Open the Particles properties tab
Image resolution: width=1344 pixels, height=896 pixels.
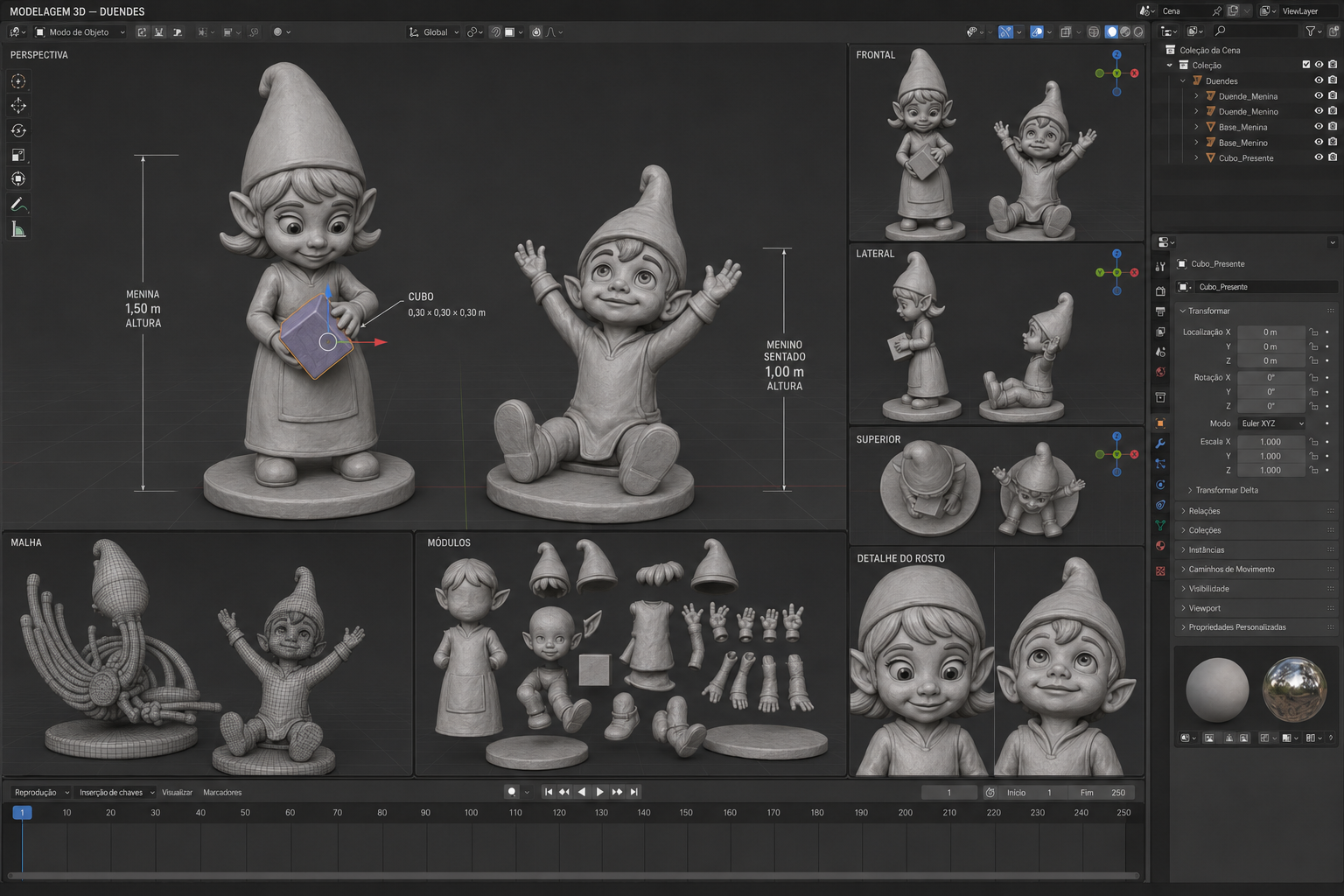point(1160,464)
